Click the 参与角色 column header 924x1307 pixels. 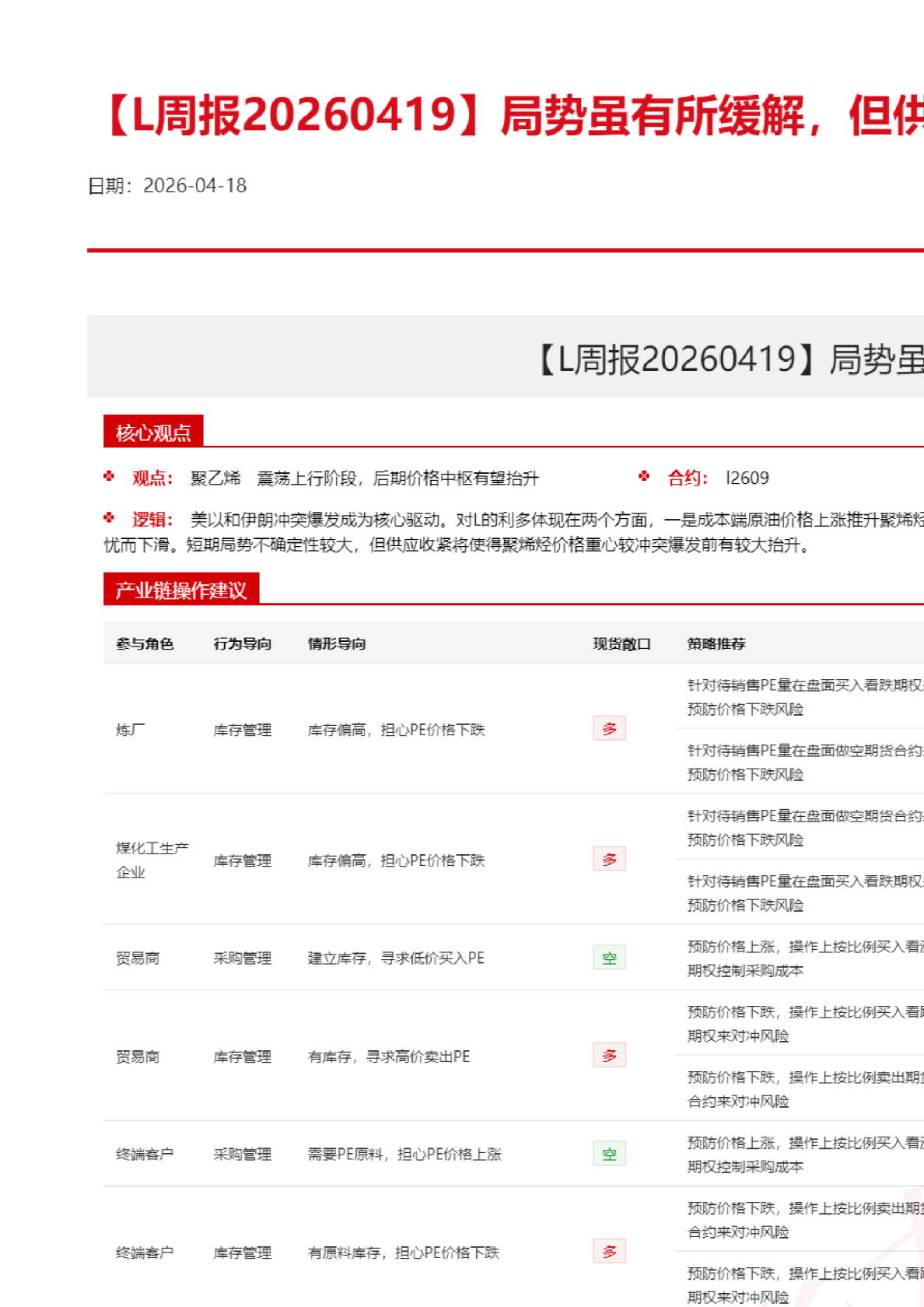(x=145, y=643)
